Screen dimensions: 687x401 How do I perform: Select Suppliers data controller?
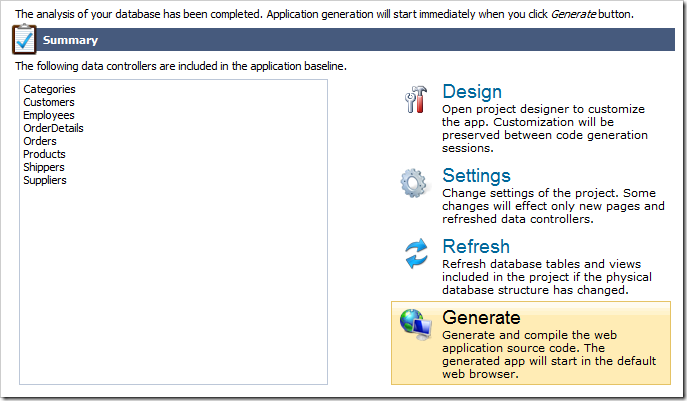(x=45, y=180)
